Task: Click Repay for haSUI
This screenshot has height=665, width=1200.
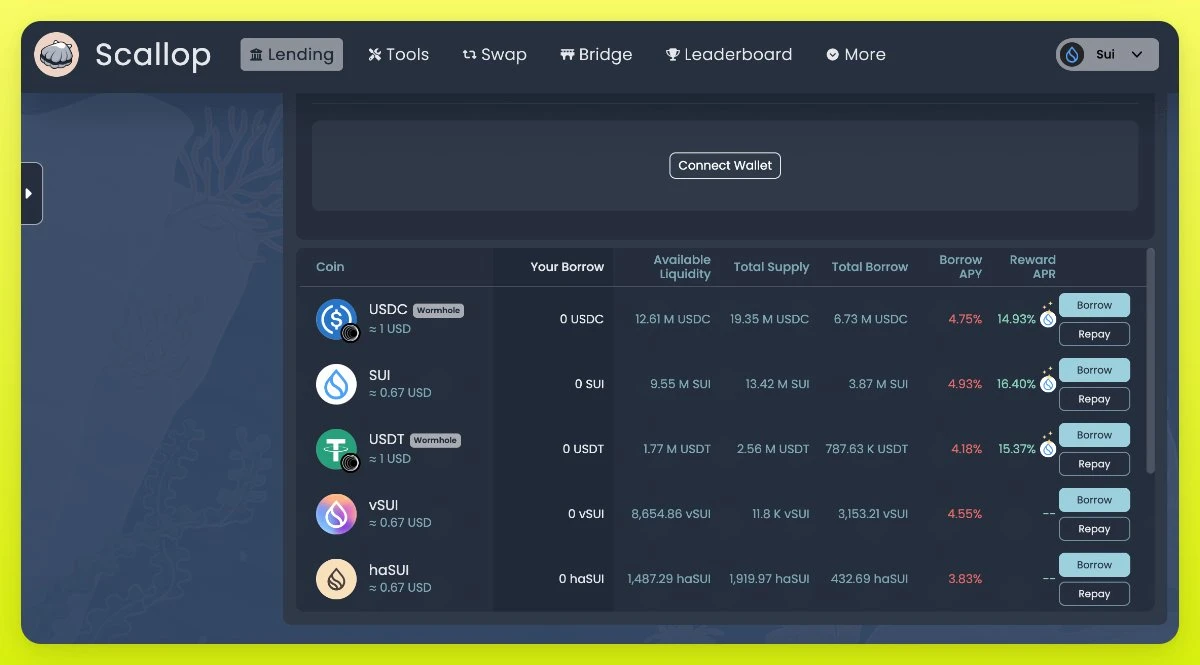Action: (x=1094, y=594)
